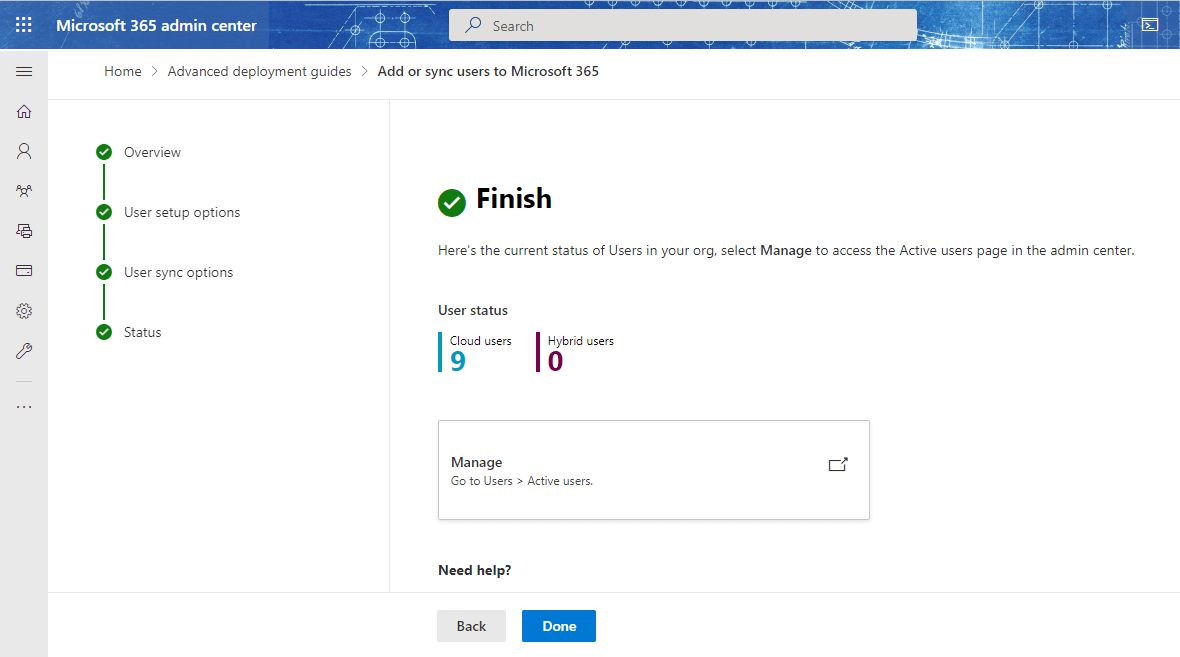Click the search magnifier icon
This screenshot has height=657, width=1180.
point(473,25)
